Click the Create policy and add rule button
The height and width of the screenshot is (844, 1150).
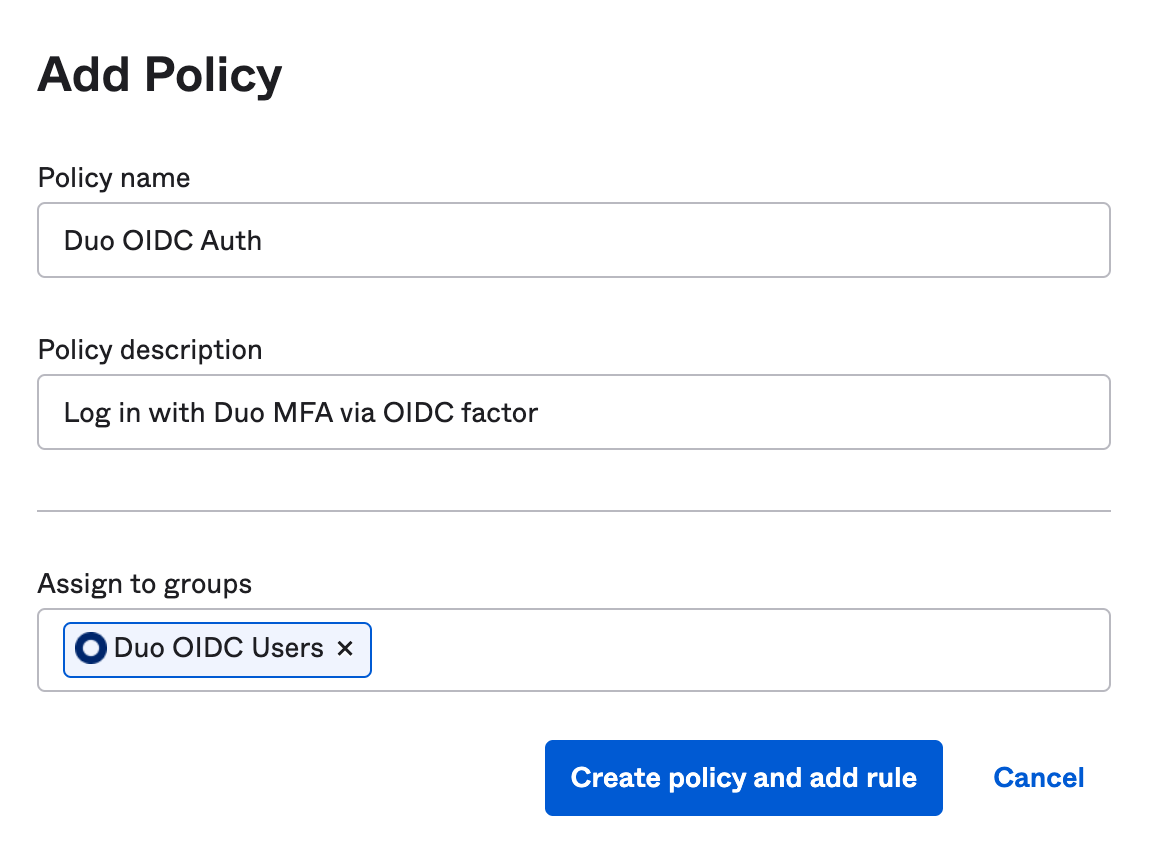click(x=743, y=777)
